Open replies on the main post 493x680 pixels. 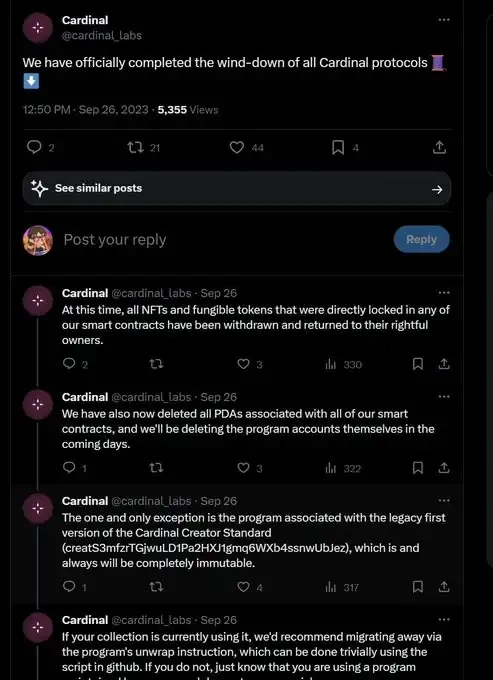tap(34, 148)
